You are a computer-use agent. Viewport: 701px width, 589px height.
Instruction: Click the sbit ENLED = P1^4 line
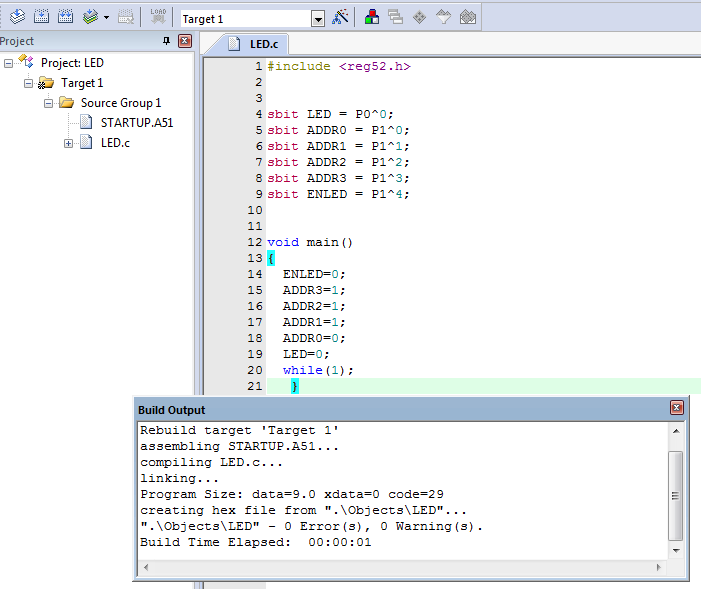338,194
